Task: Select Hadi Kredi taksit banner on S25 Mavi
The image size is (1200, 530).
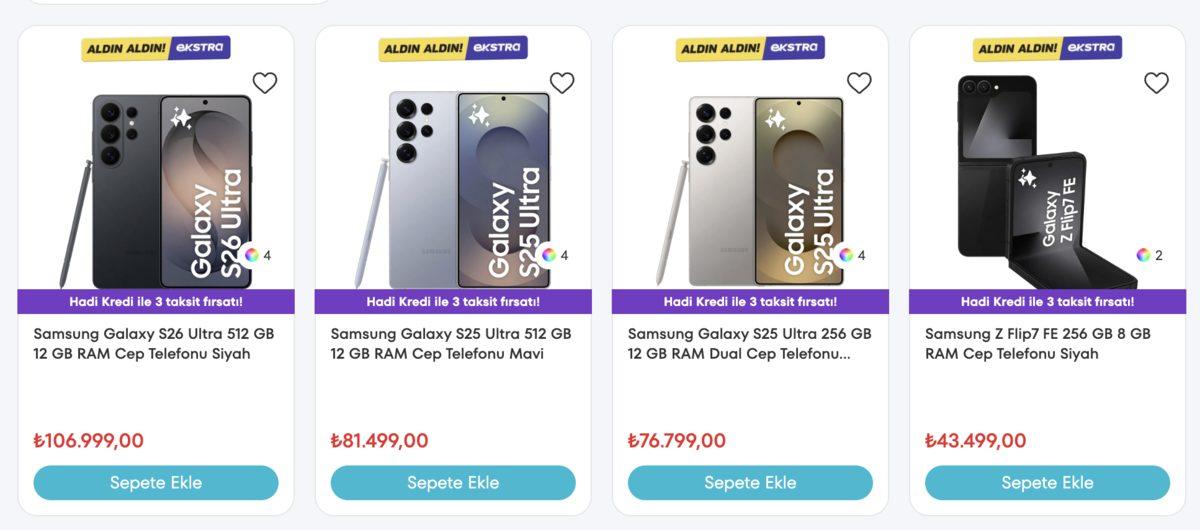Action: click(453, 301)
